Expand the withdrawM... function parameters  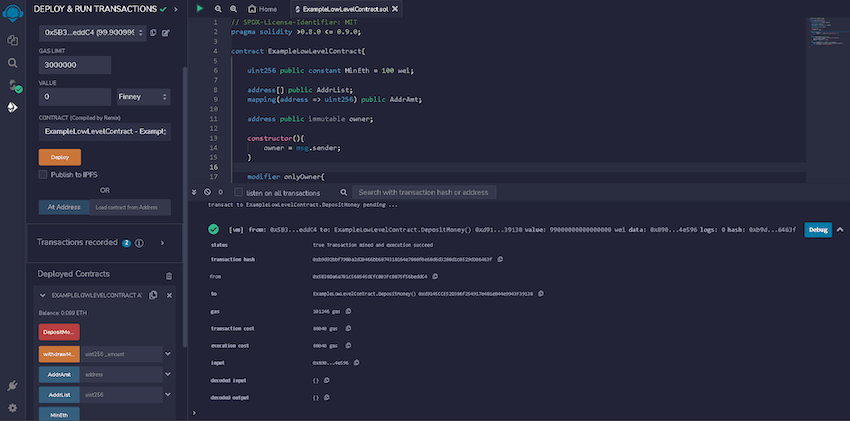pyautogui.click(x=168, y=354)
